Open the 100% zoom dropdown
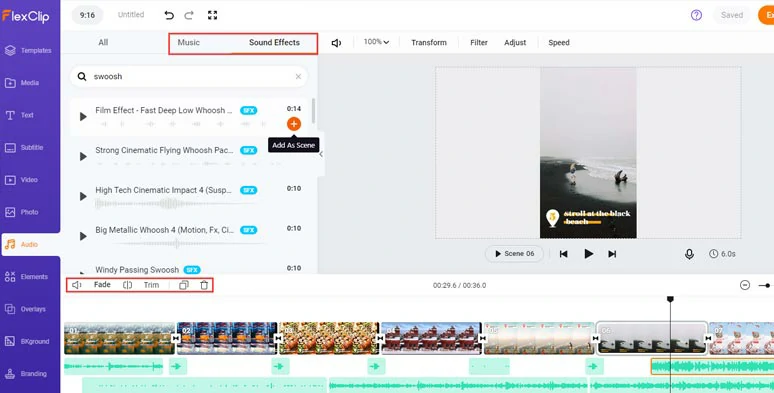Viewport: 774px width, 393px height. tap(376, 42)
